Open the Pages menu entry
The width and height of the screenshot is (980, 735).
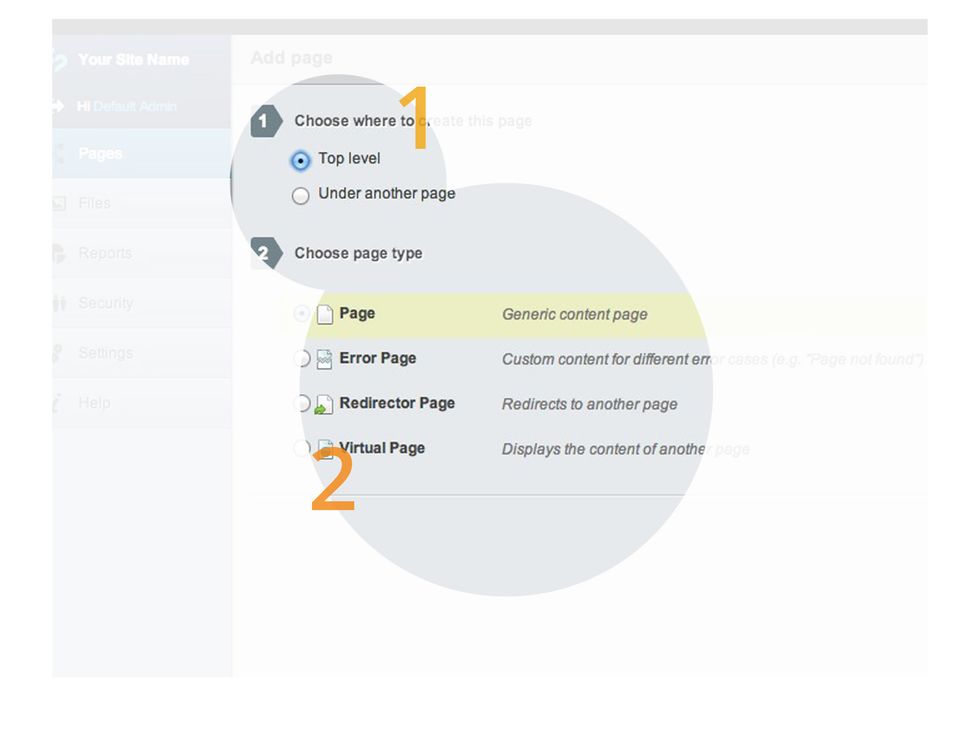[x=100, y=153]
